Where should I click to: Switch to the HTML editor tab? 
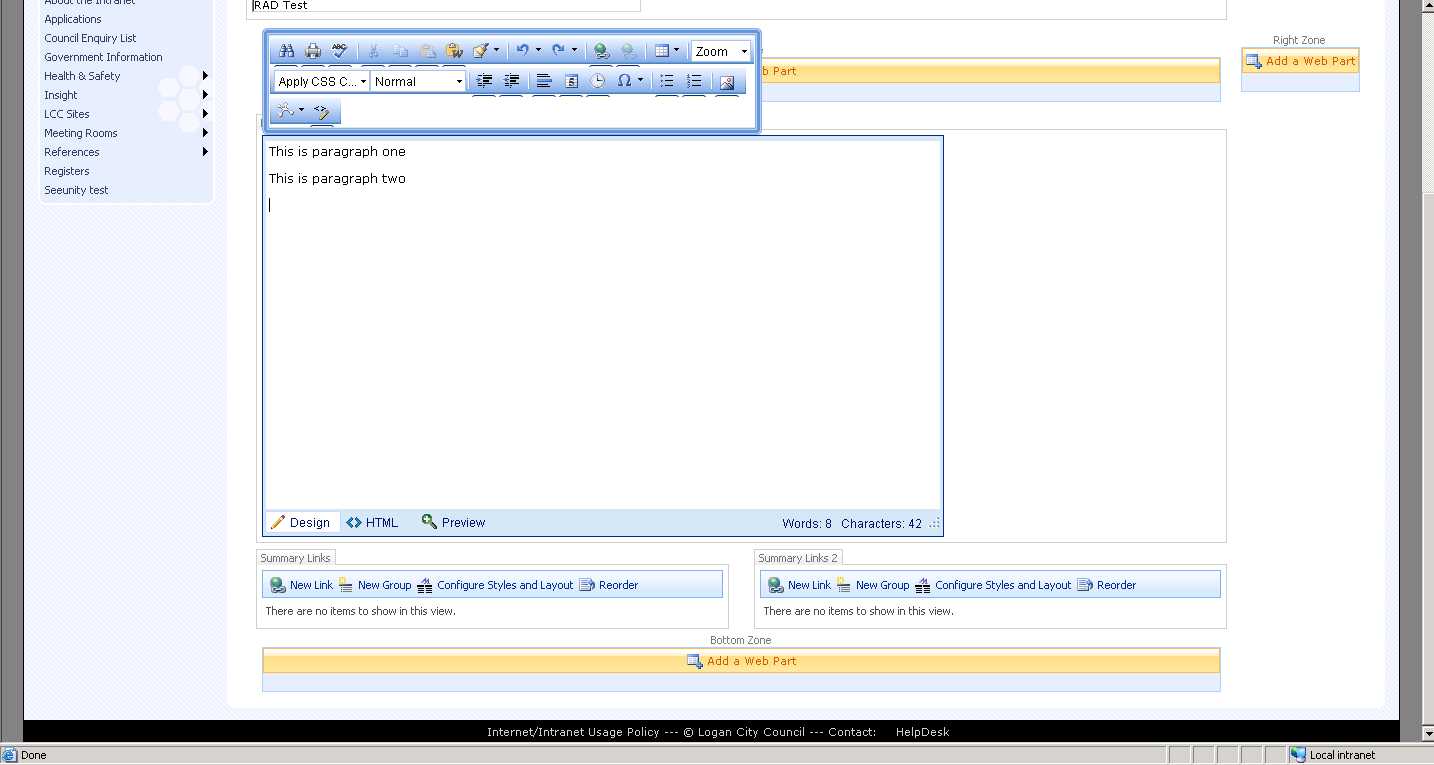pos(372,522)
